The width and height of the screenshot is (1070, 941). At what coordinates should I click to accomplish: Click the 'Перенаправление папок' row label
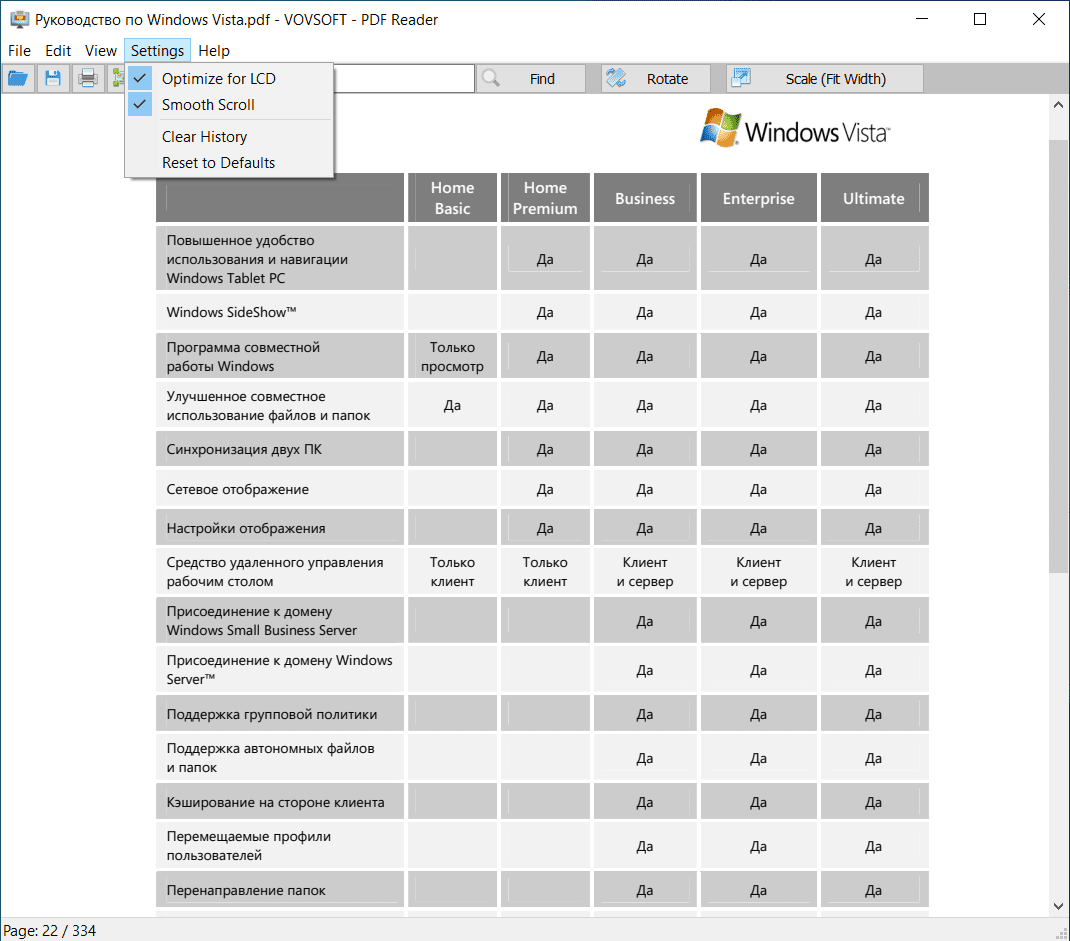click(246, 891)
